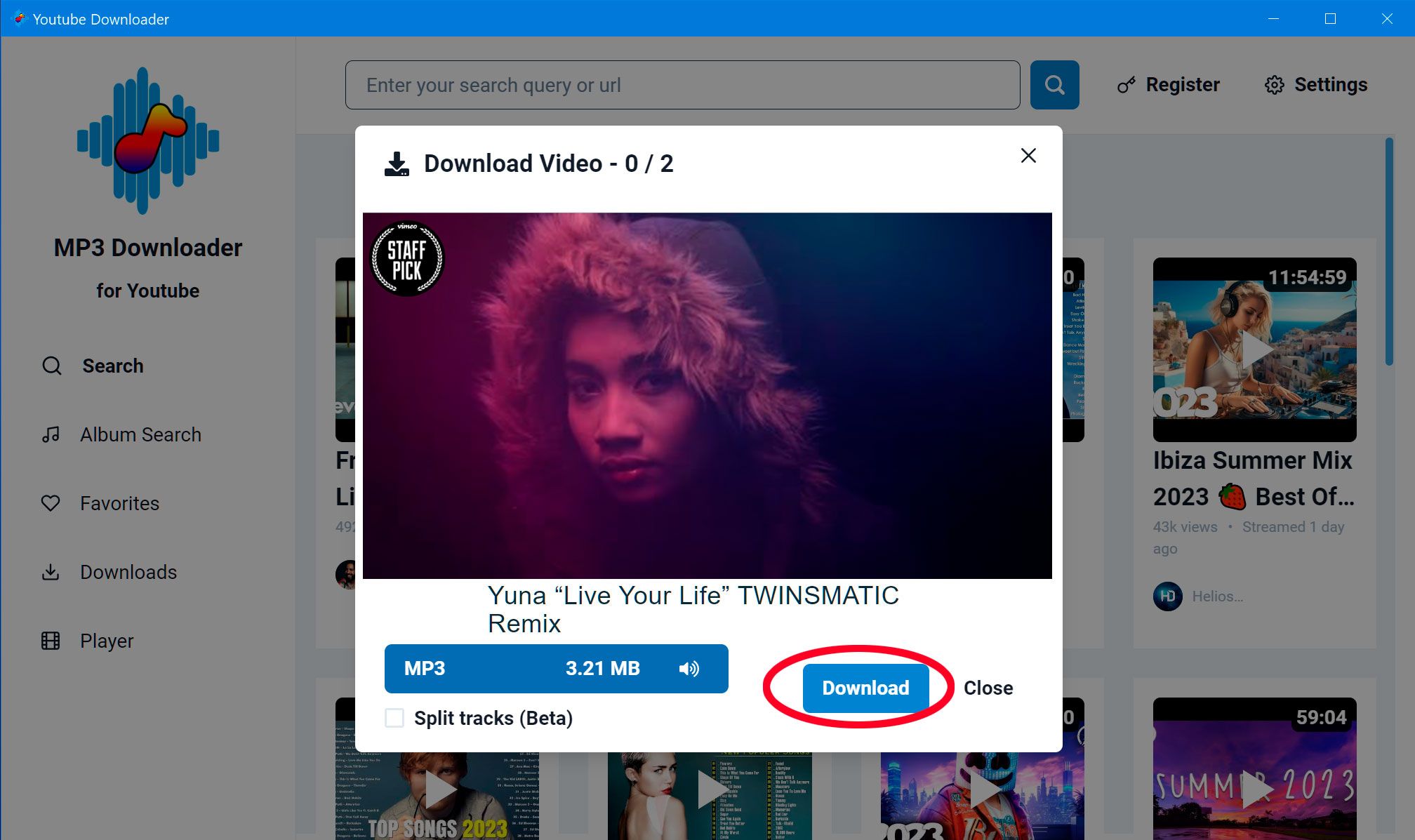The width and height of the screenshot is (1415, 840).
Task: Click the Settings gear icon
Action: 1274,84
